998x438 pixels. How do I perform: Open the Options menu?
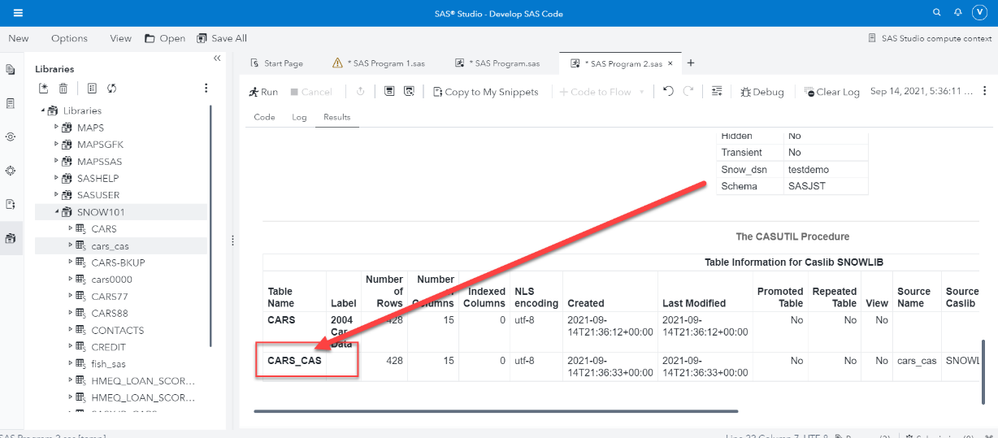tap(69, 38)
